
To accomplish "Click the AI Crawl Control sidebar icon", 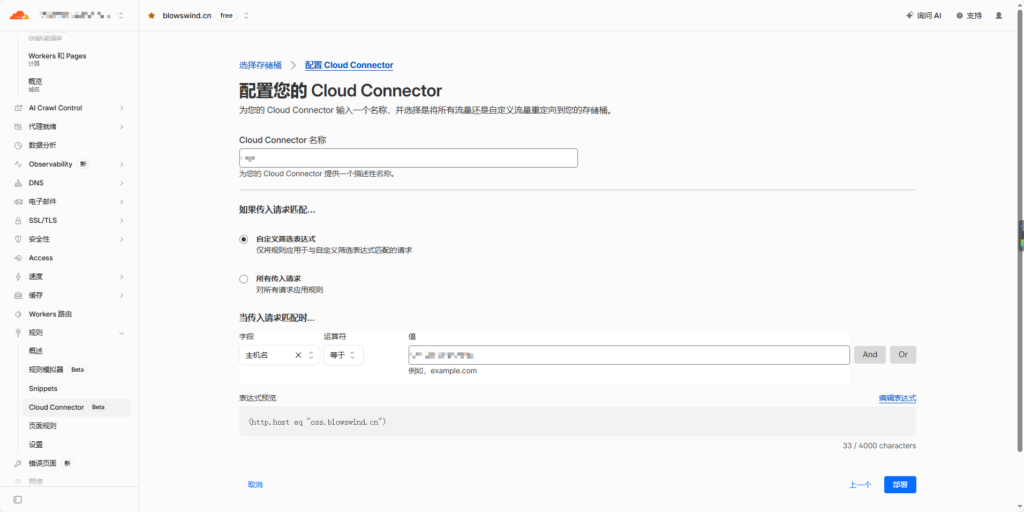I will 18,108.
